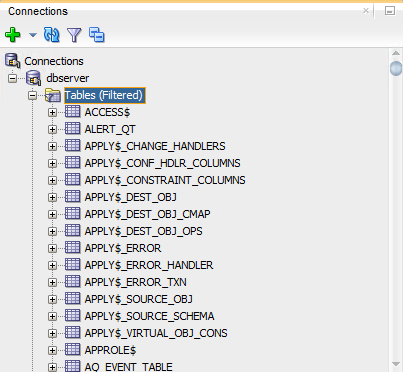This screenshot has width=403, height=372.
Task: Click the APPLY$_SOURCE_SCHEMA table icon
Action: (72, 316)
